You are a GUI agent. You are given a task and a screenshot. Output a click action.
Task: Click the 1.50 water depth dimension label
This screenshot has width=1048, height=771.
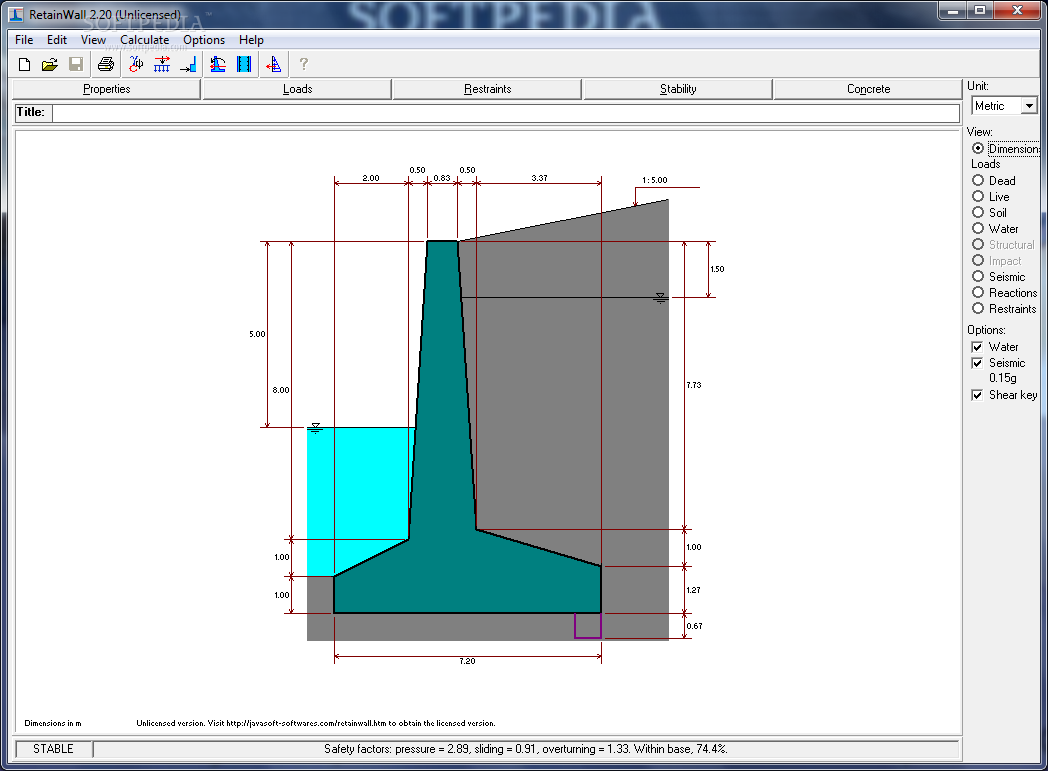click(x=717, y=269)
